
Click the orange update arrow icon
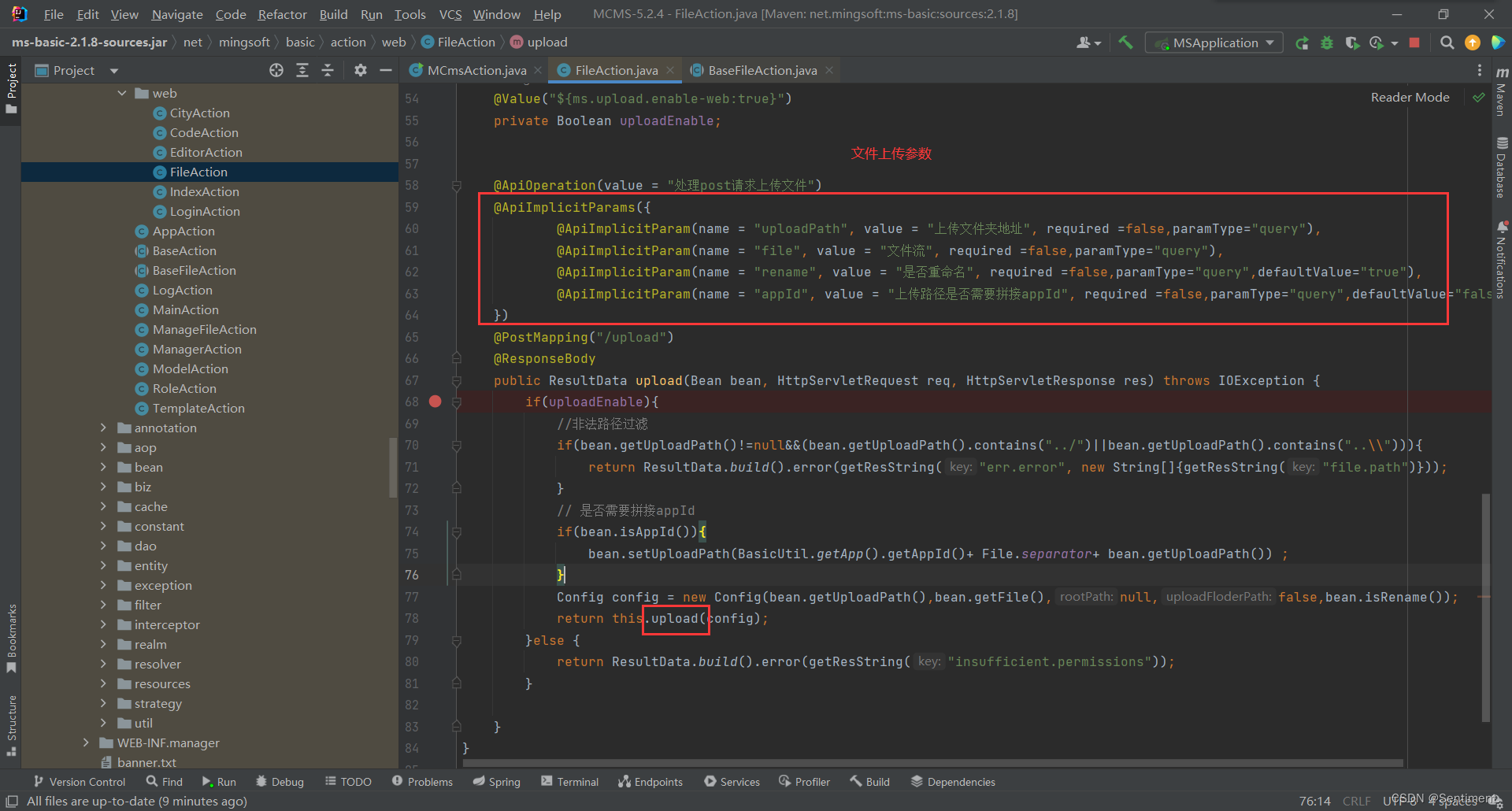tap(1472, 43)
